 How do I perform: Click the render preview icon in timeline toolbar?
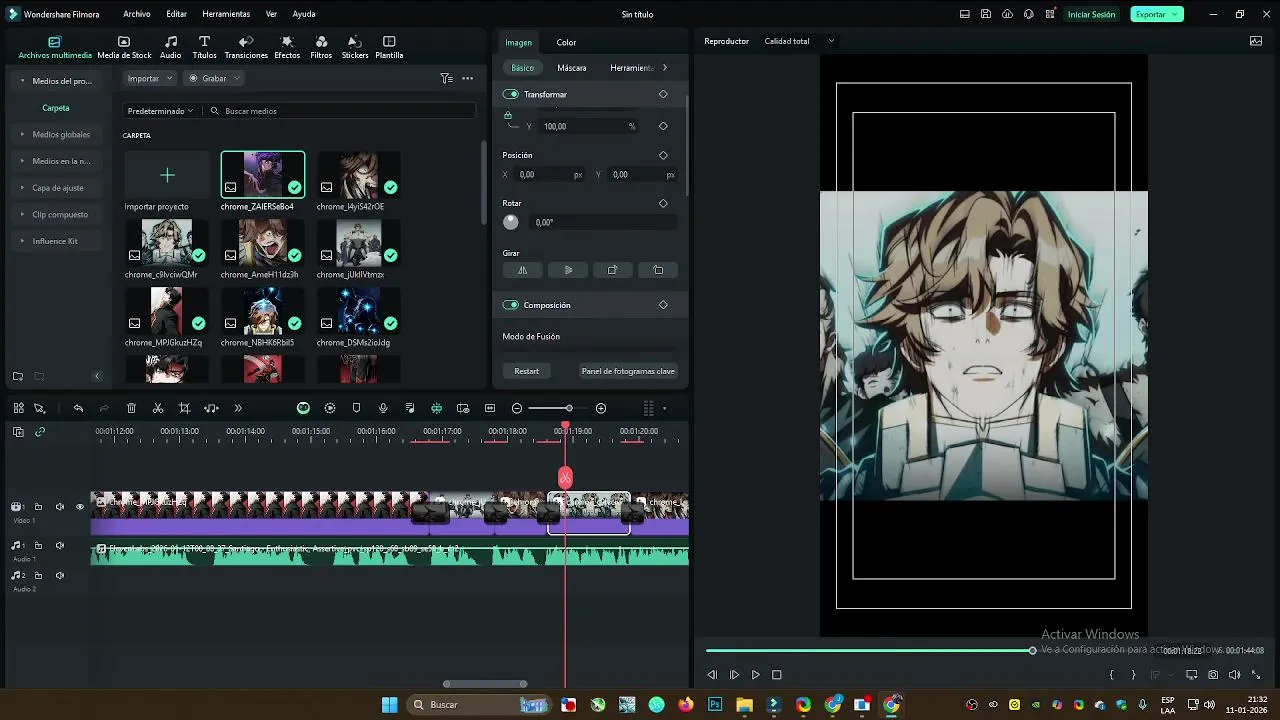point(330,408)
